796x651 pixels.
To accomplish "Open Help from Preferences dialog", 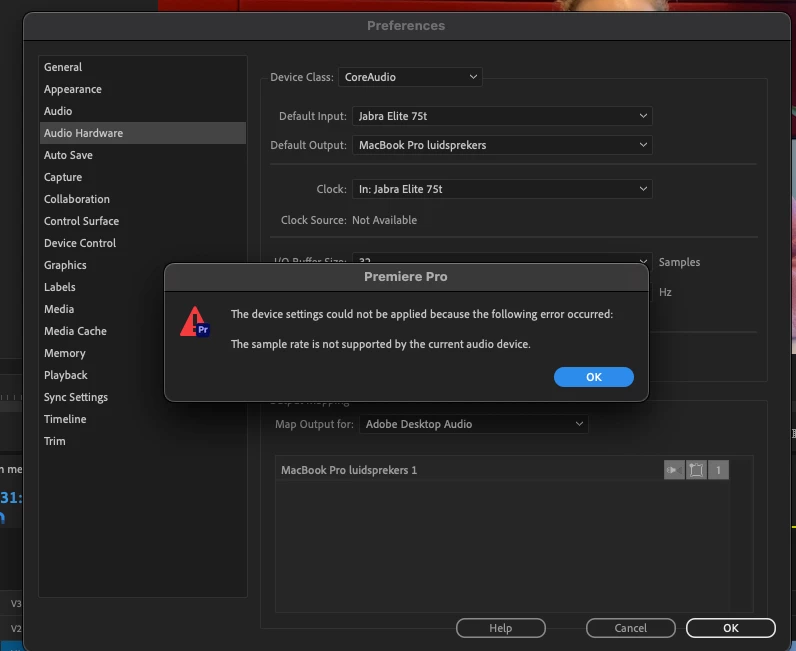I will click(501, 628).
